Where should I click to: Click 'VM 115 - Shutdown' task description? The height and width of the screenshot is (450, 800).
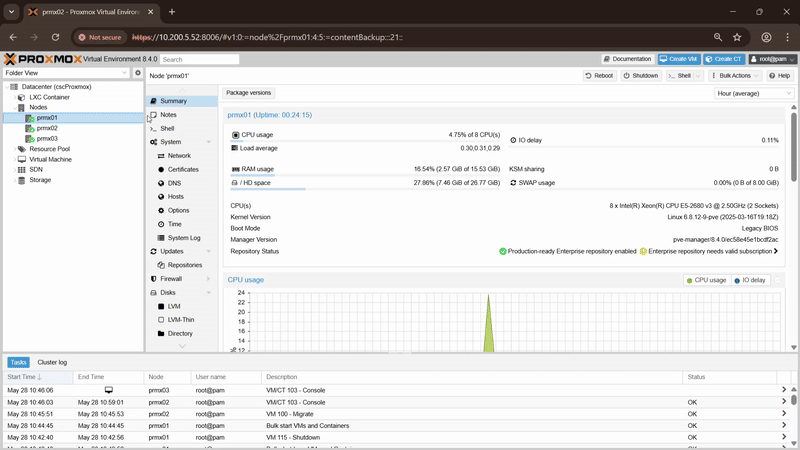point(293,438)
